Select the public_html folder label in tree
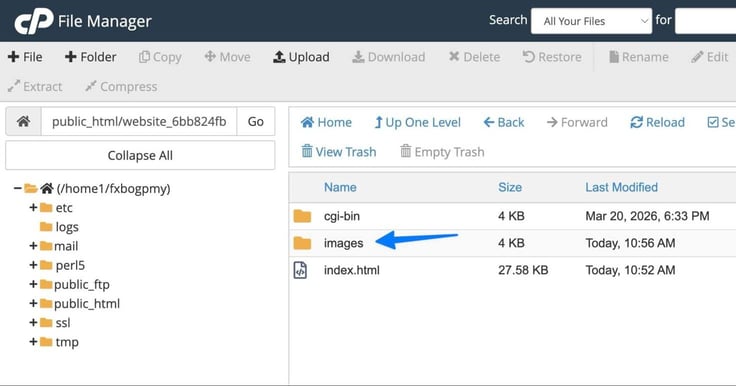Image resolution: width=736 pixels, height=386 pixels. click(87, 304)
